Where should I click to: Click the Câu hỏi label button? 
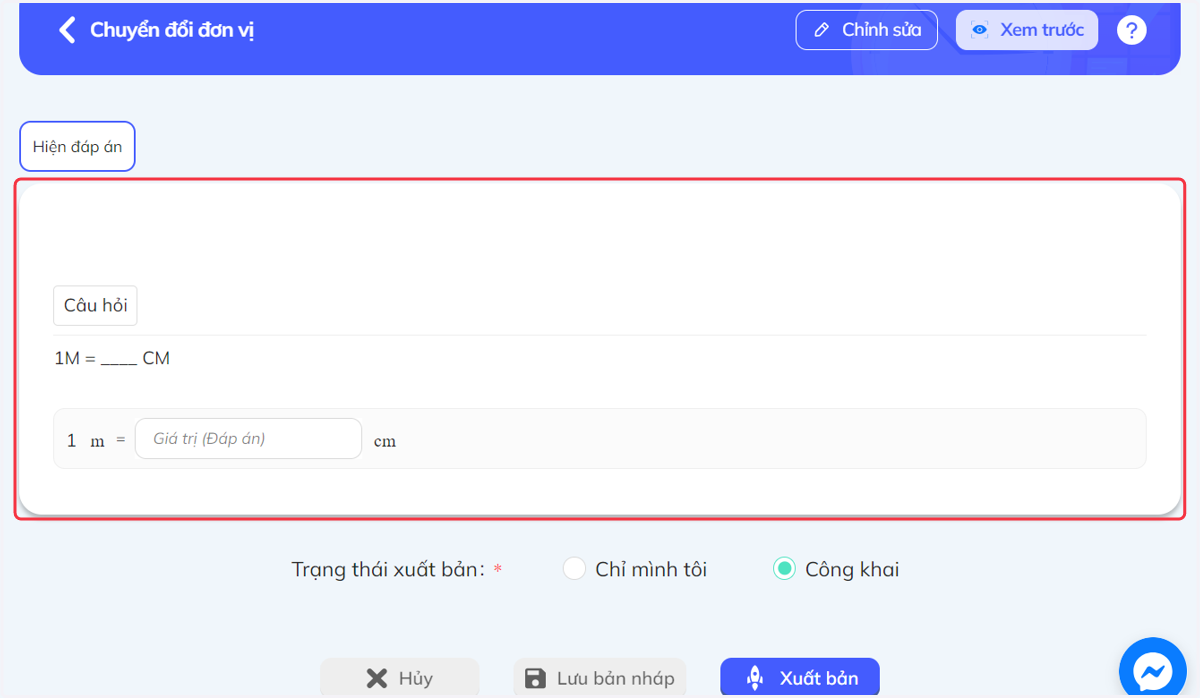[95, 306]
